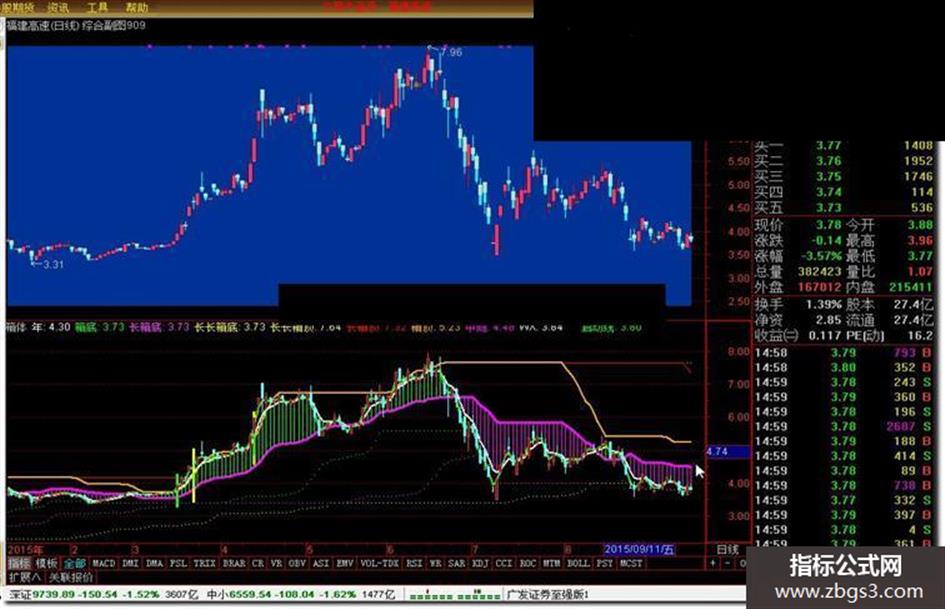Select the MACD indicator tab
Image resolution: width=945 pixels, height=609 pixels.
coord(103,563)
